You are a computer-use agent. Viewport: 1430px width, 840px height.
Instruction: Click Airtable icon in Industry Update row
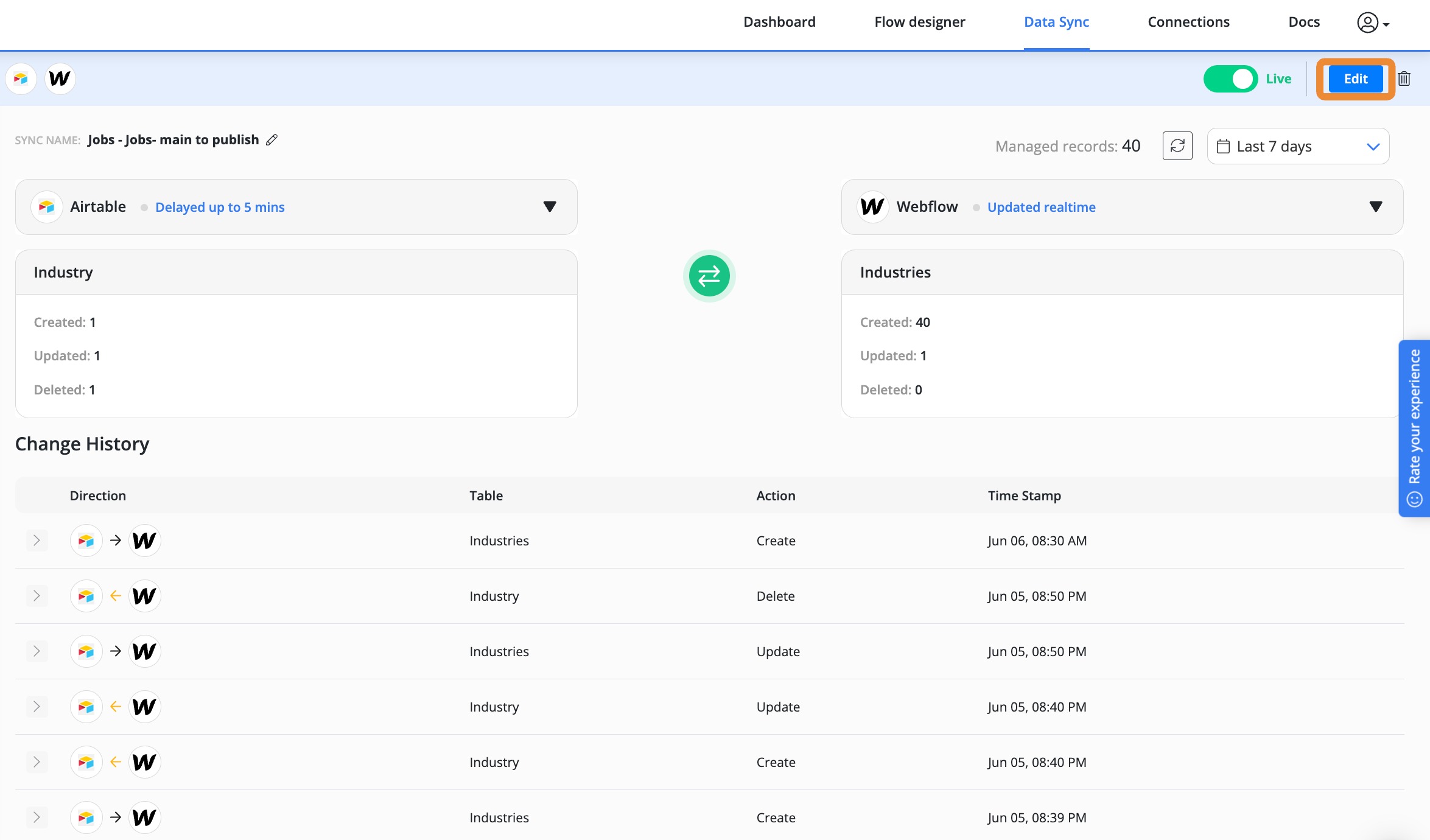tap(86, 707)
